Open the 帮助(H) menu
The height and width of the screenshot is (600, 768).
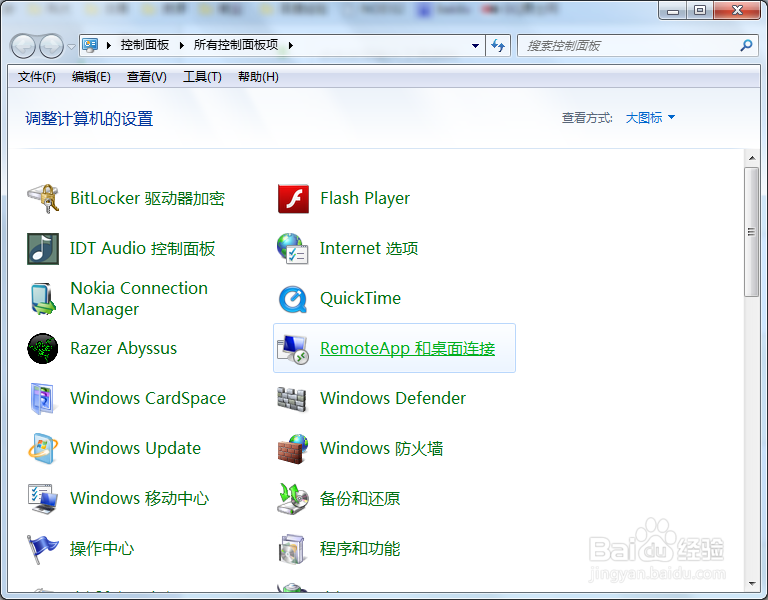pyautogui.click(x=258, y=77)
